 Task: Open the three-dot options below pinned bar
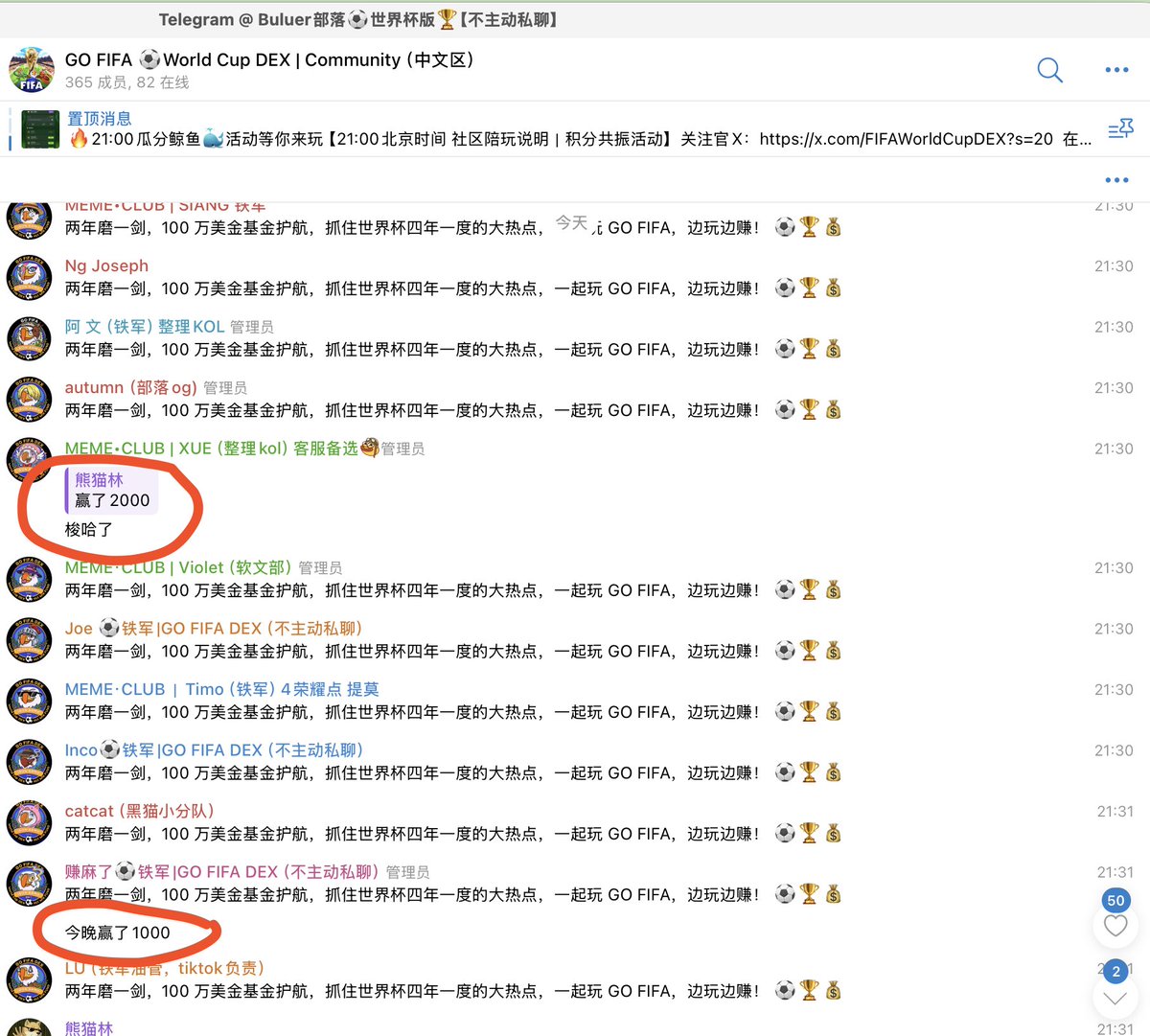point(1116,180)
